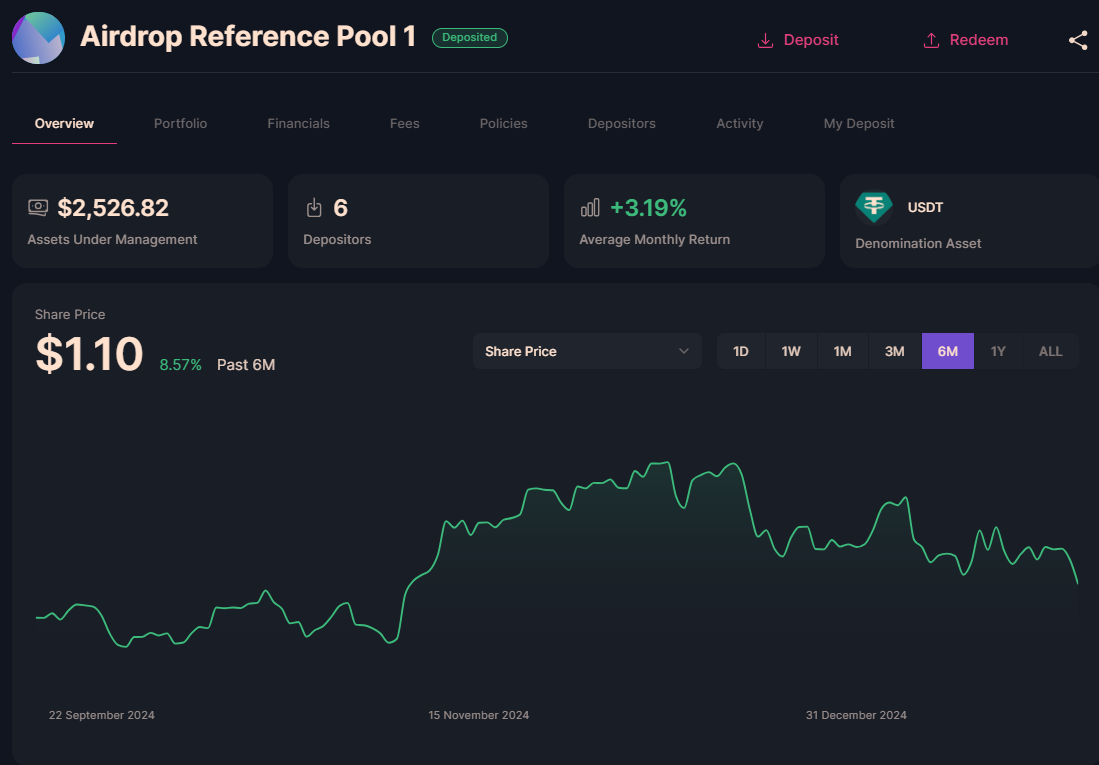
Task: Click the USDT Tether token icon
Action: 873,207
